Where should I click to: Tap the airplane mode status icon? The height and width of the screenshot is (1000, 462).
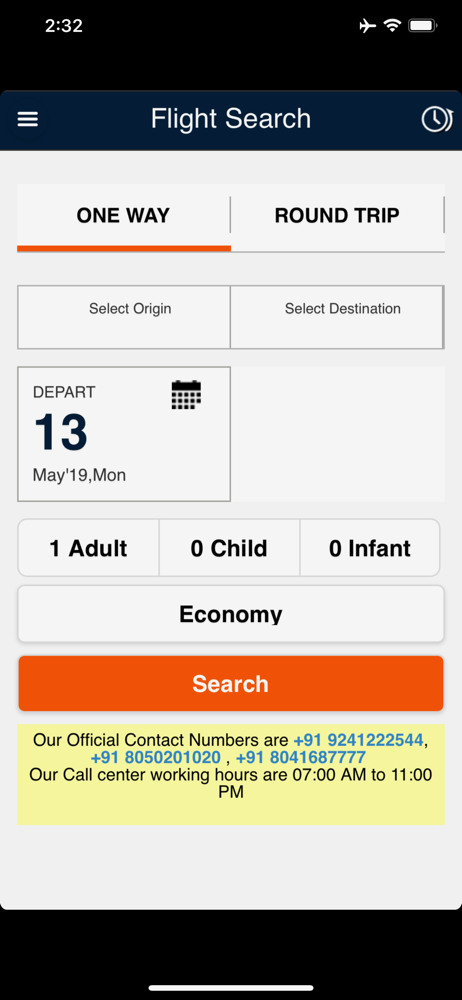coord(368,26)
